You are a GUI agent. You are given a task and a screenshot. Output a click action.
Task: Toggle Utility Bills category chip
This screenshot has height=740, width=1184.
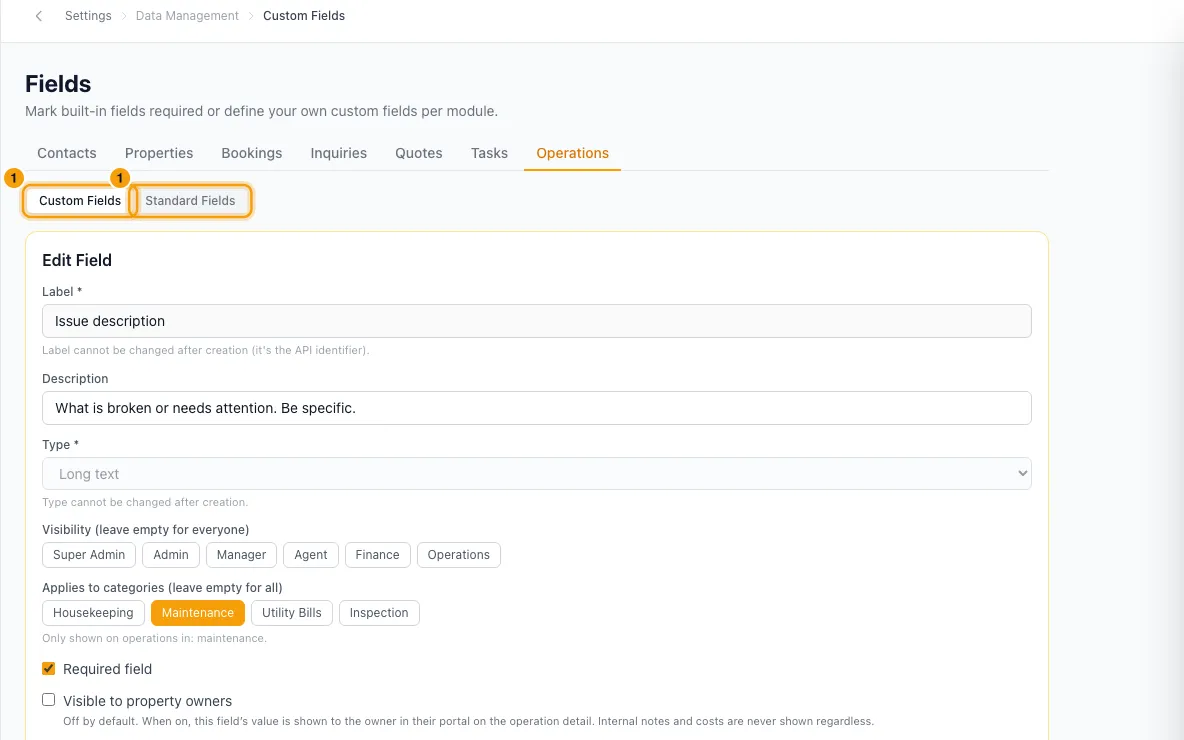tap(291, 613)
